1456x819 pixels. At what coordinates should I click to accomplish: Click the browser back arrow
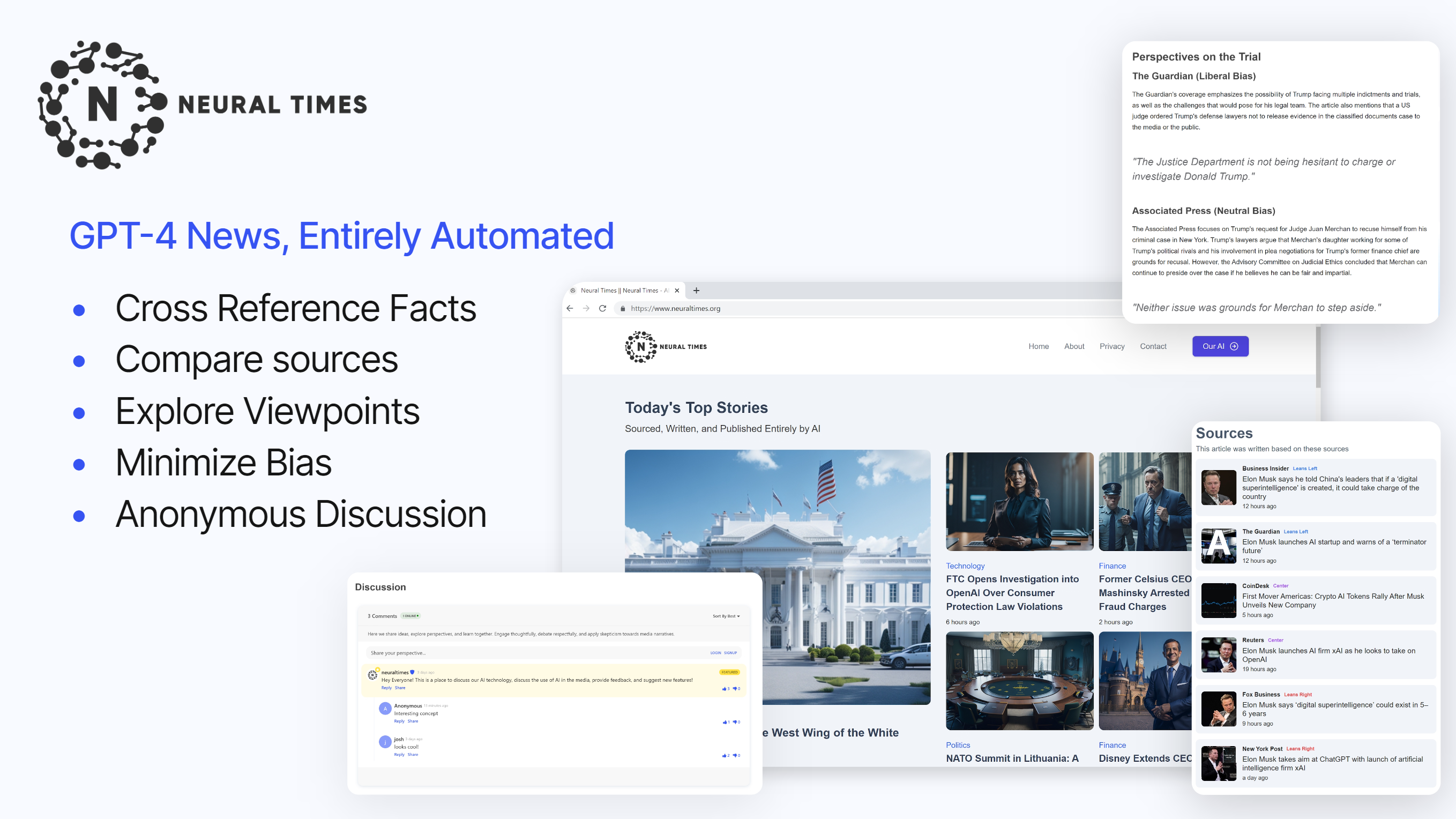570,308
